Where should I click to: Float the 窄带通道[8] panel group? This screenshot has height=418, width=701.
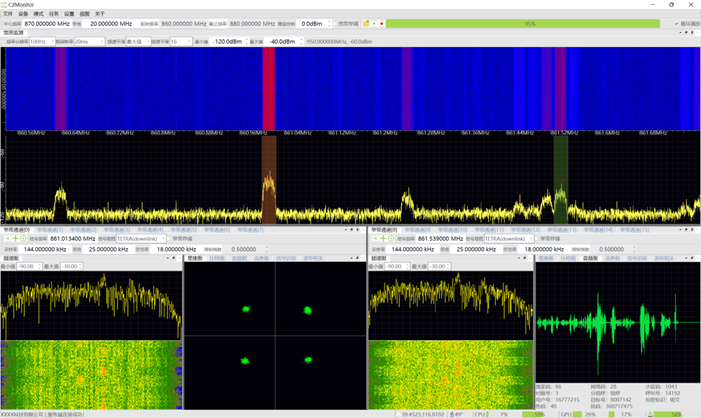pyautogui.click(x=687, y=230)
